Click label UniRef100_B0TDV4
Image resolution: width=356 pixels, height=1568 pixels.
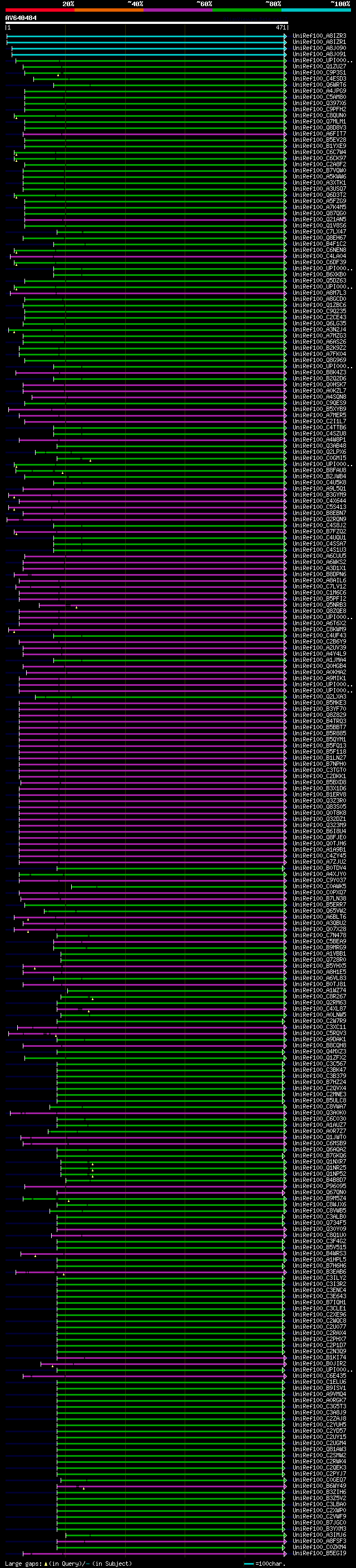pyautogui.click(x=319, y=867)
